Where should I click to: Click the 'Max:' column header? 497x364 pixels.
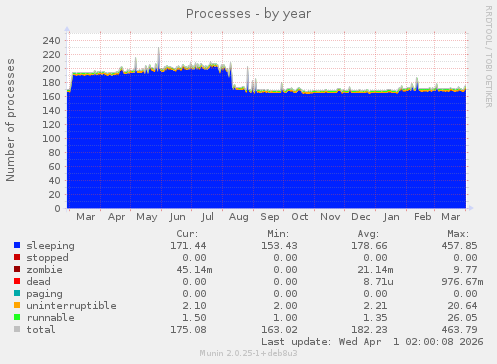tap(458, 234)
